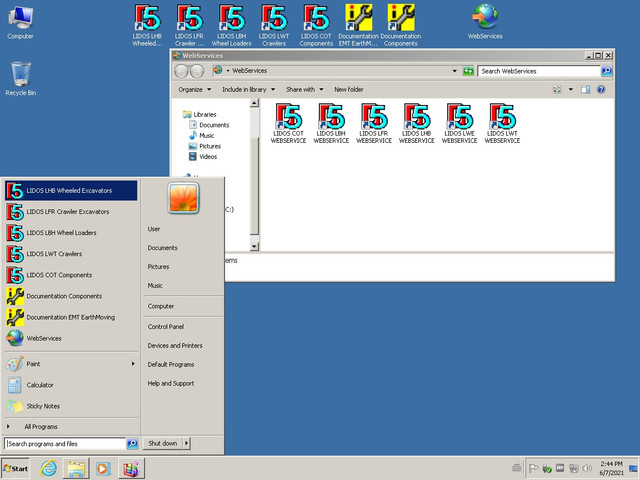Click navigation pane scrollbar down arrow
640x480 pixels.
(x=254, y=246)
